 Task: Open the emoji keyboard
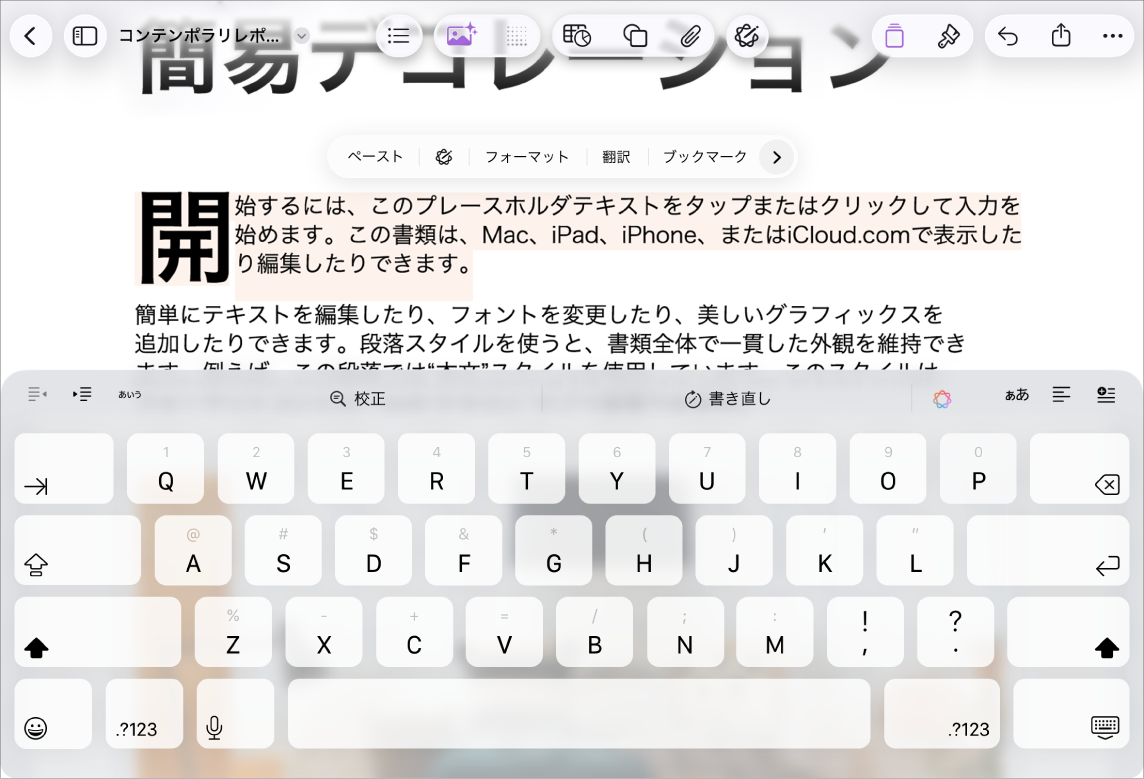click(52, 713)
